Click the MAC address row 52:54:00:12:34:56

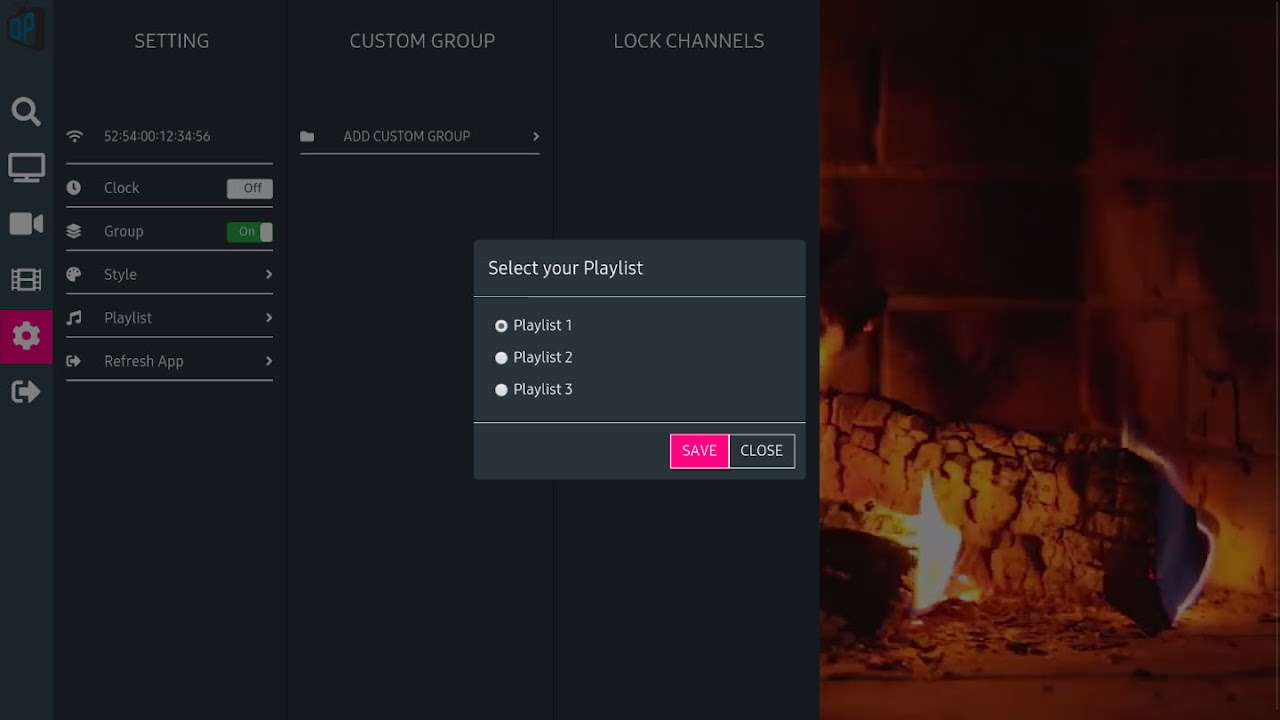[157, 137]
